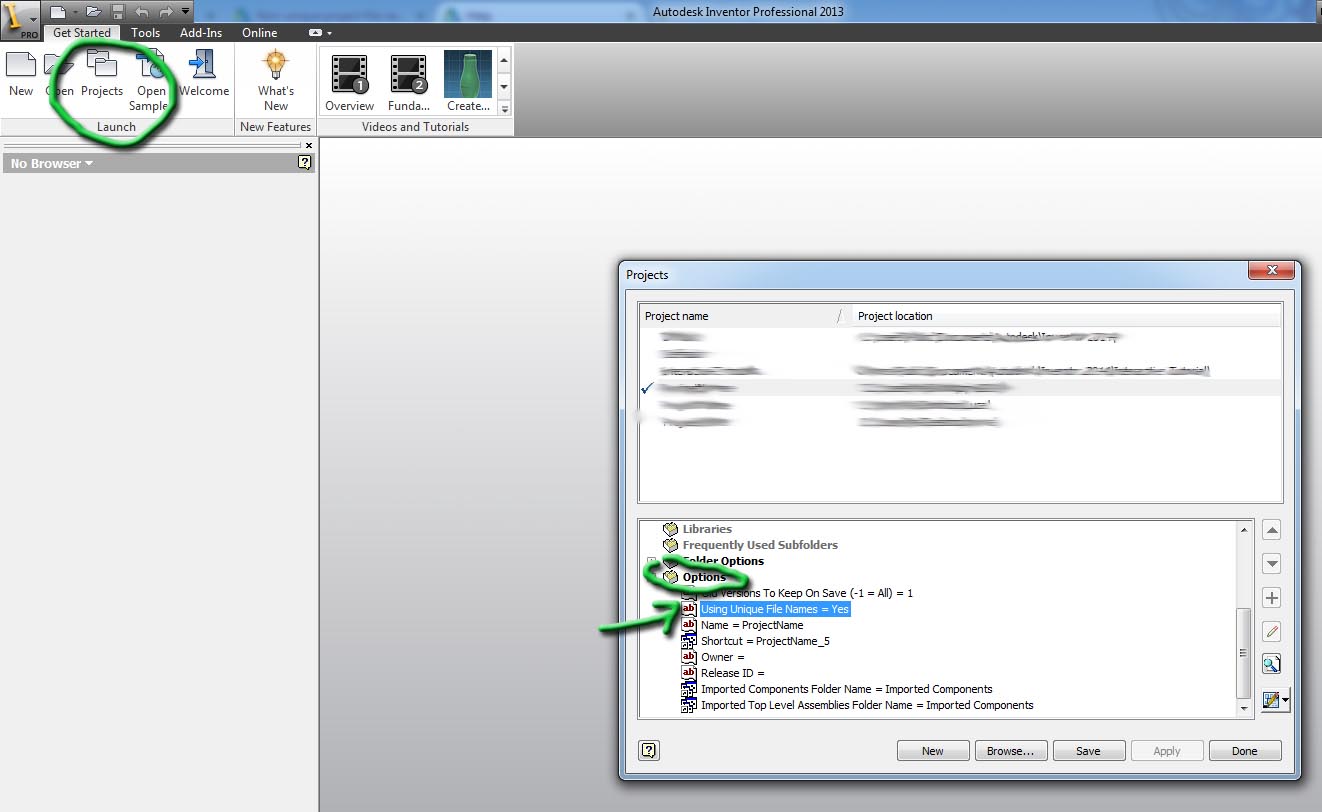
Task: Select Imported Components Folder Name entry
Action: pyautogui.click(x=847, y=689)
